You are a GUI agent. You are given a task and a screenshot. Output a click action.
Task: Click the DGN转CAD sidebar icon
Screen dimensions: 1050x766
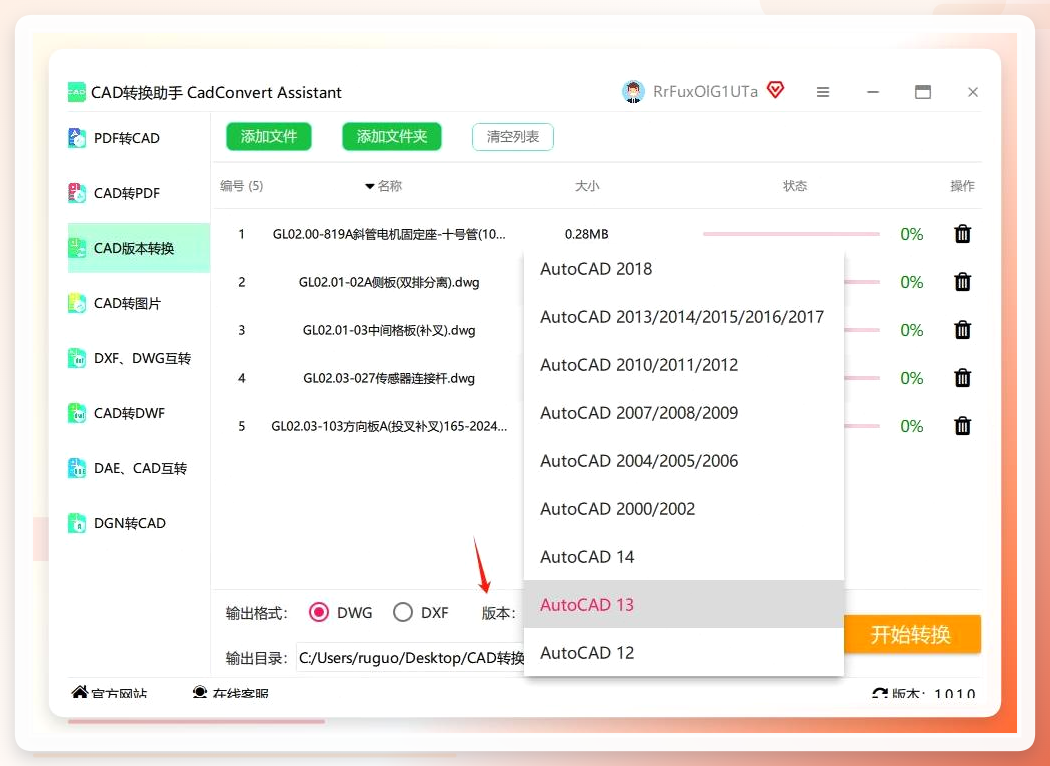[x=77, y=523]
